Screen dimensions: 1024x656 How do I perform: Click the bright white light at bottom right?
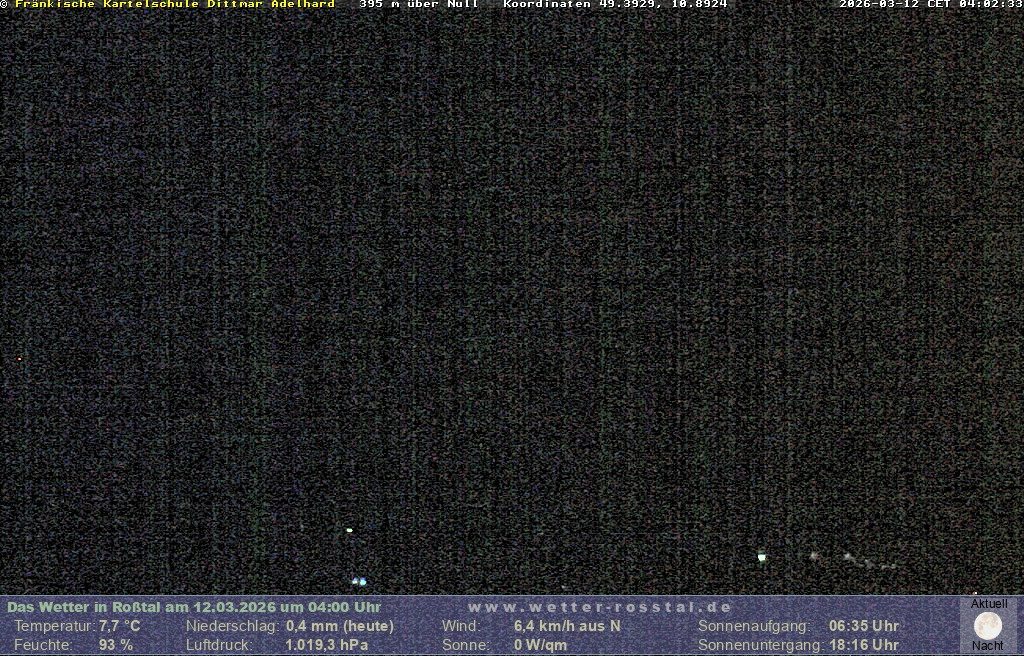(x=762, y=557)
